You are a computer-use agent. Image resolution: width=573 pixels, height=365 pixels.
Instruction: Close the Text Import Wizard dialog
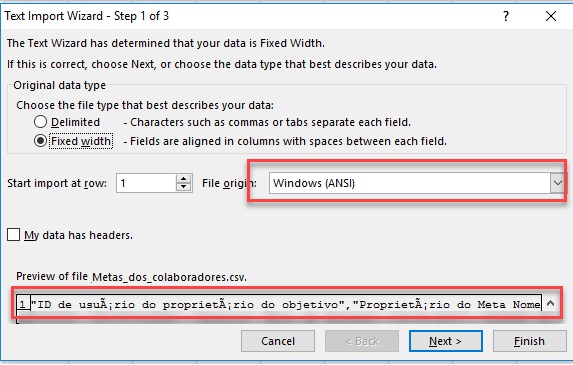551,16
